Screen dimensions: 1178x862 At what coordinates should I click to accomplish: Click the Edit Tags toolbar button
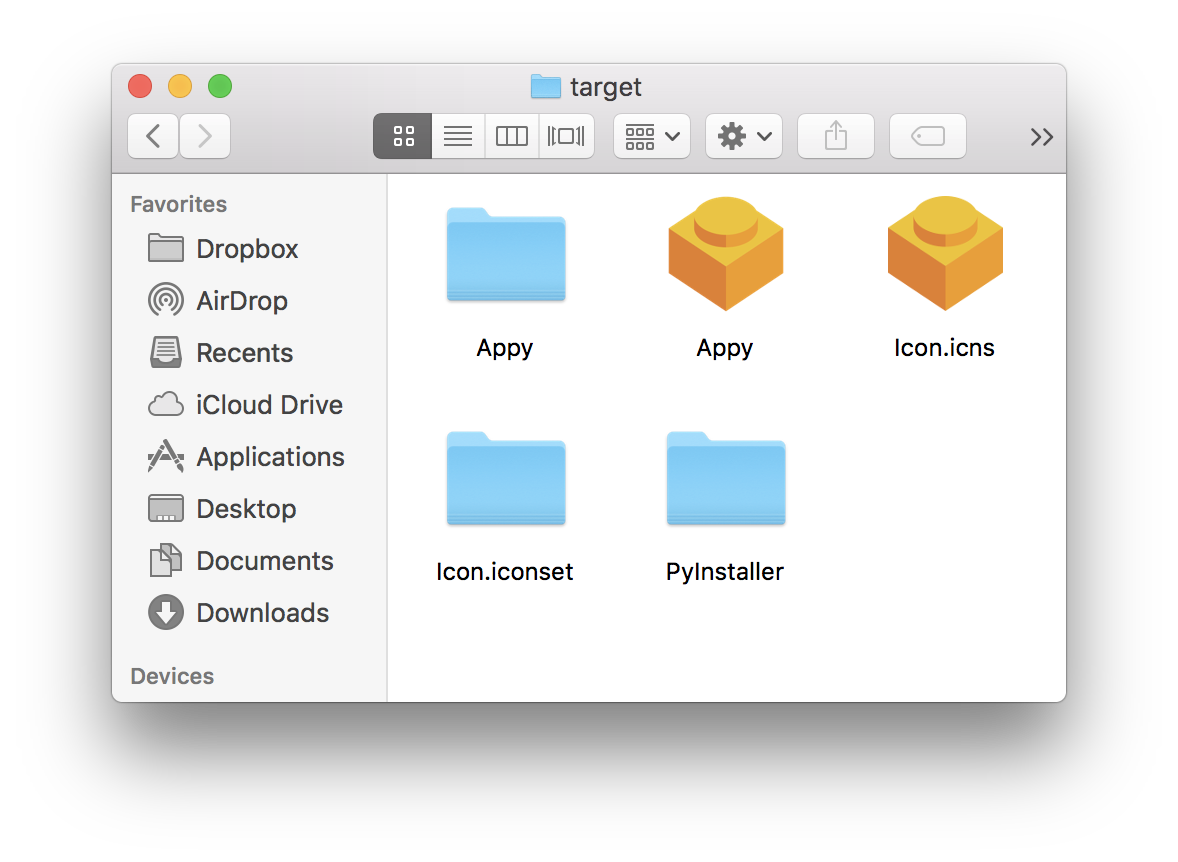[928, 136]
